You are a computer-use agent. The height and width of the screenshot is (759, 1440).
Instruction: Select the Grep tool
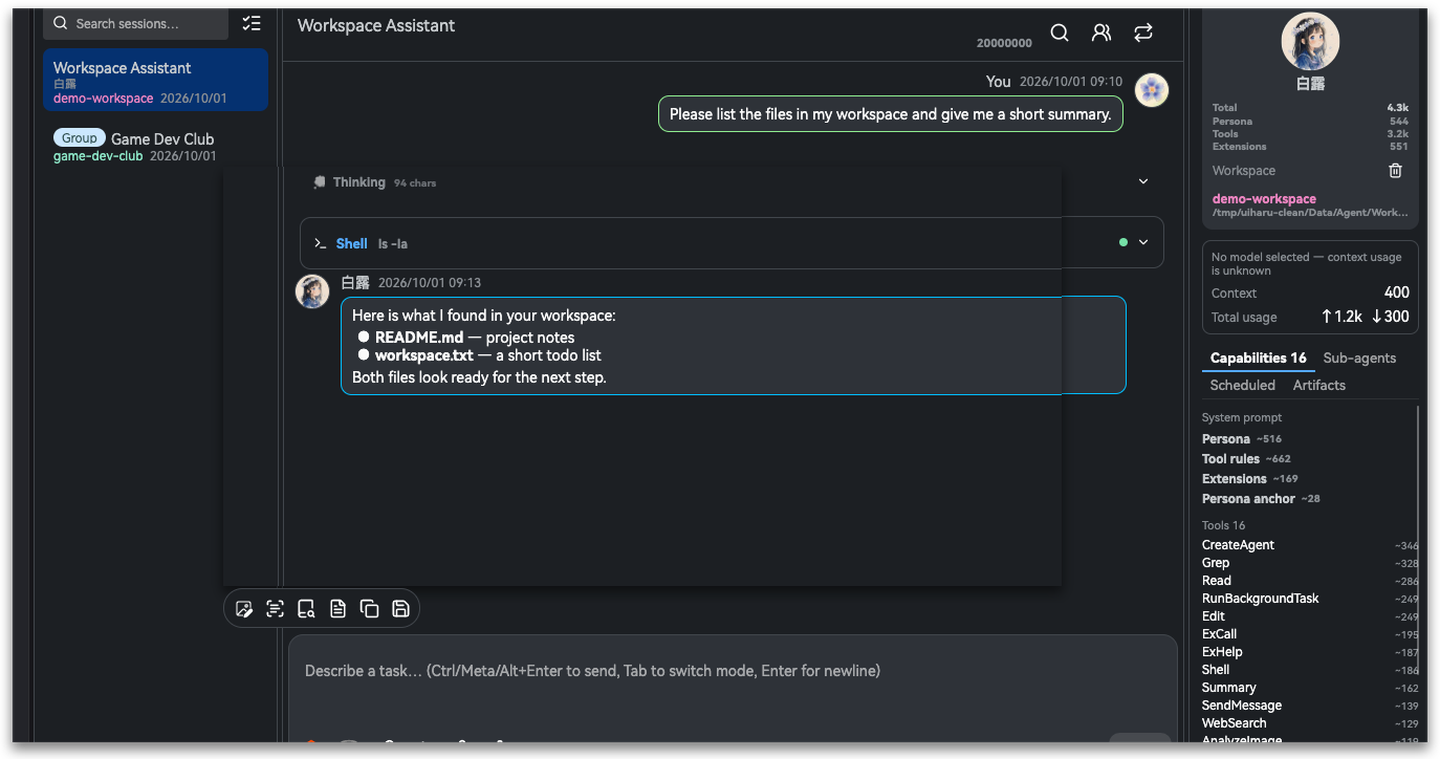pyautogui.click(x=1310, y=563)
